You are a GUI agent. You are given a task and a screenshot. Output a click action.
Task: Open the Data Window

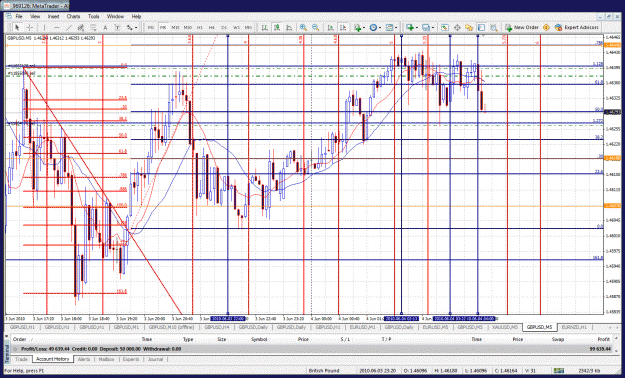pos(457,28)
